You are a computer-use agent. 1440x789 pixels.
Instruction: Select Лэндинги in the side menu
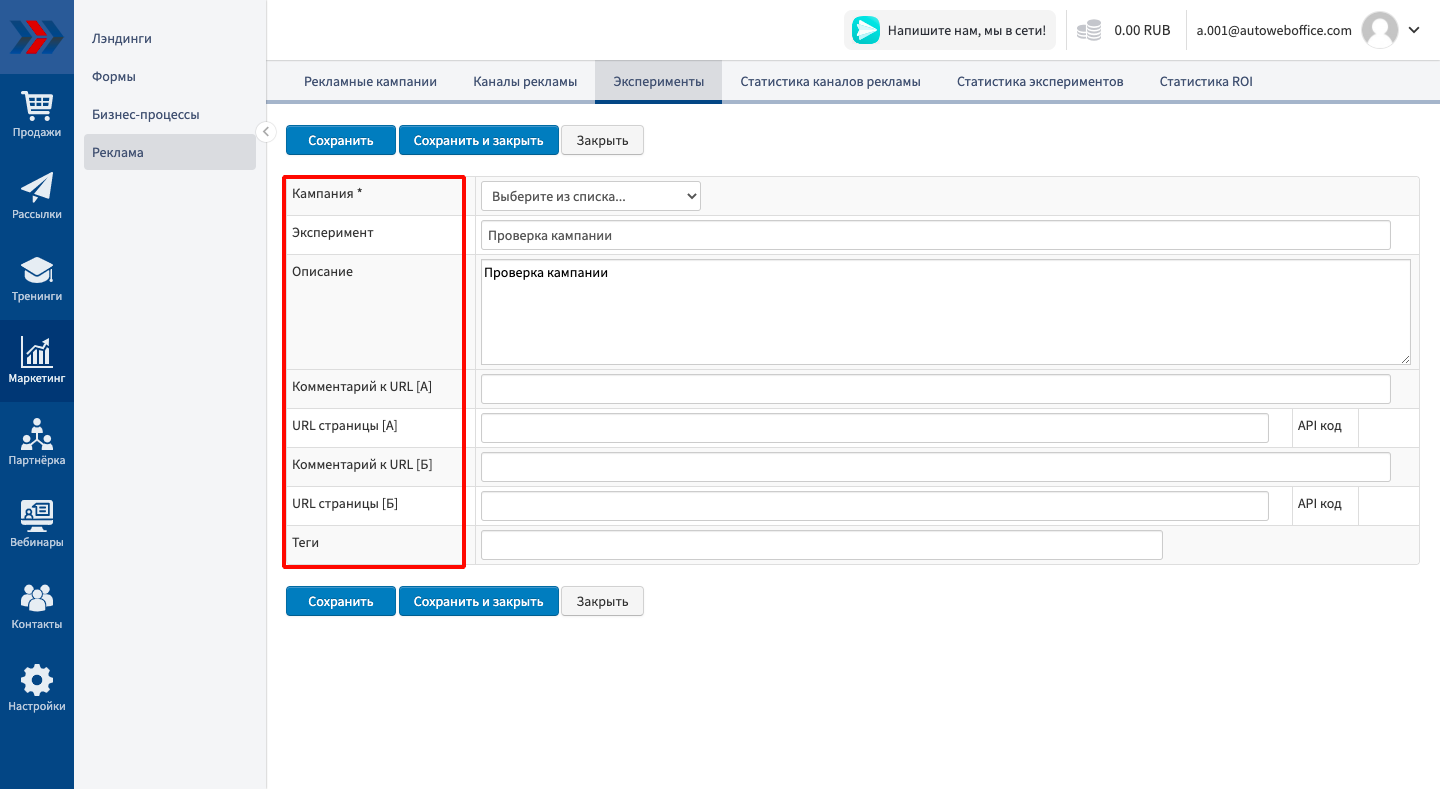[x=122, y=39]
